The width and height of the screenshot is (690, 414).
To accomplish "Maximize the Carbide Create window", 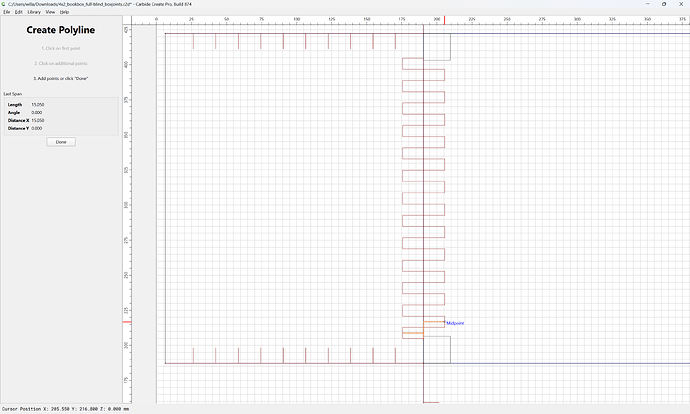I will 664,4.
